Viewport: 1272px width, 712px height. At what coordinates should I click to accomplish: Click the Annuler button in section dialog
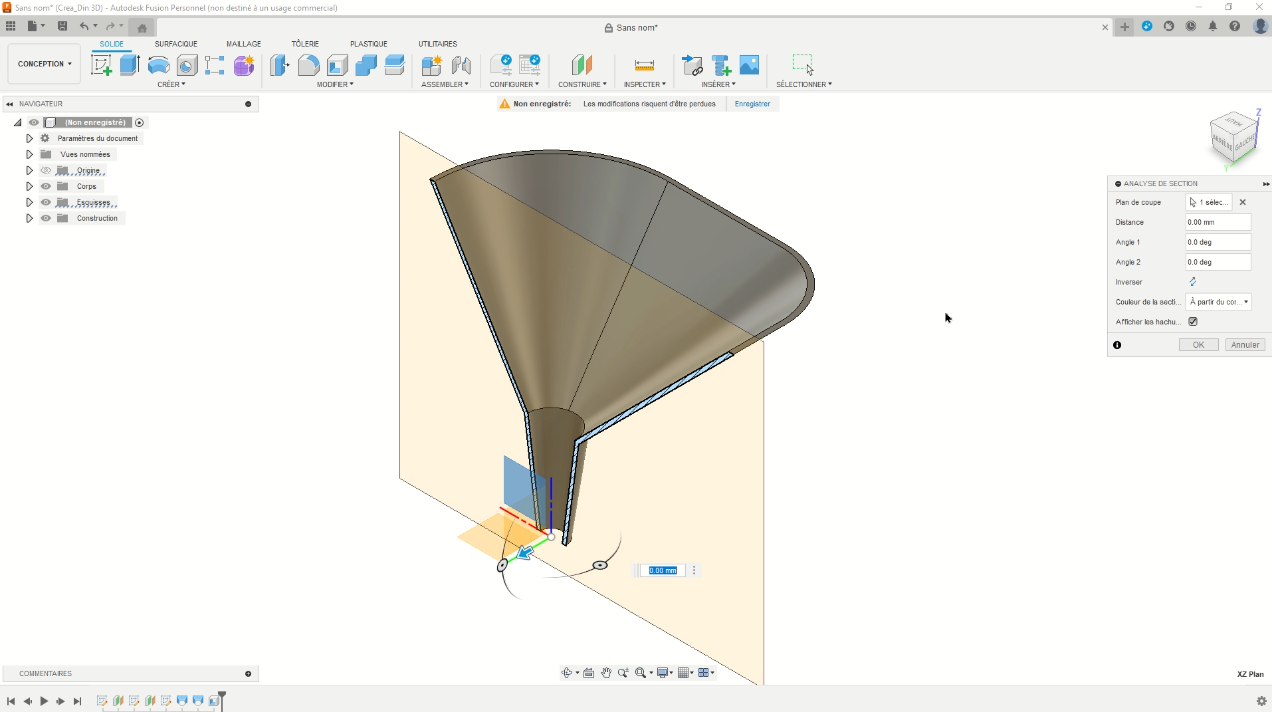tap(1245, 345)
